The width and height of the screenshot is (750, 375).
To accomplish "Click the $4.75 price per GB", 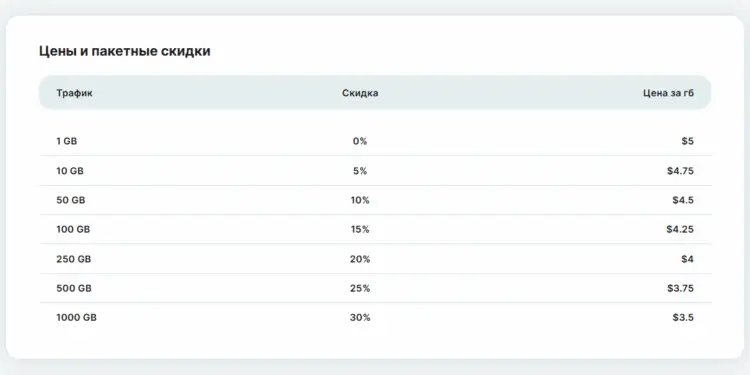I will [680, 171].
